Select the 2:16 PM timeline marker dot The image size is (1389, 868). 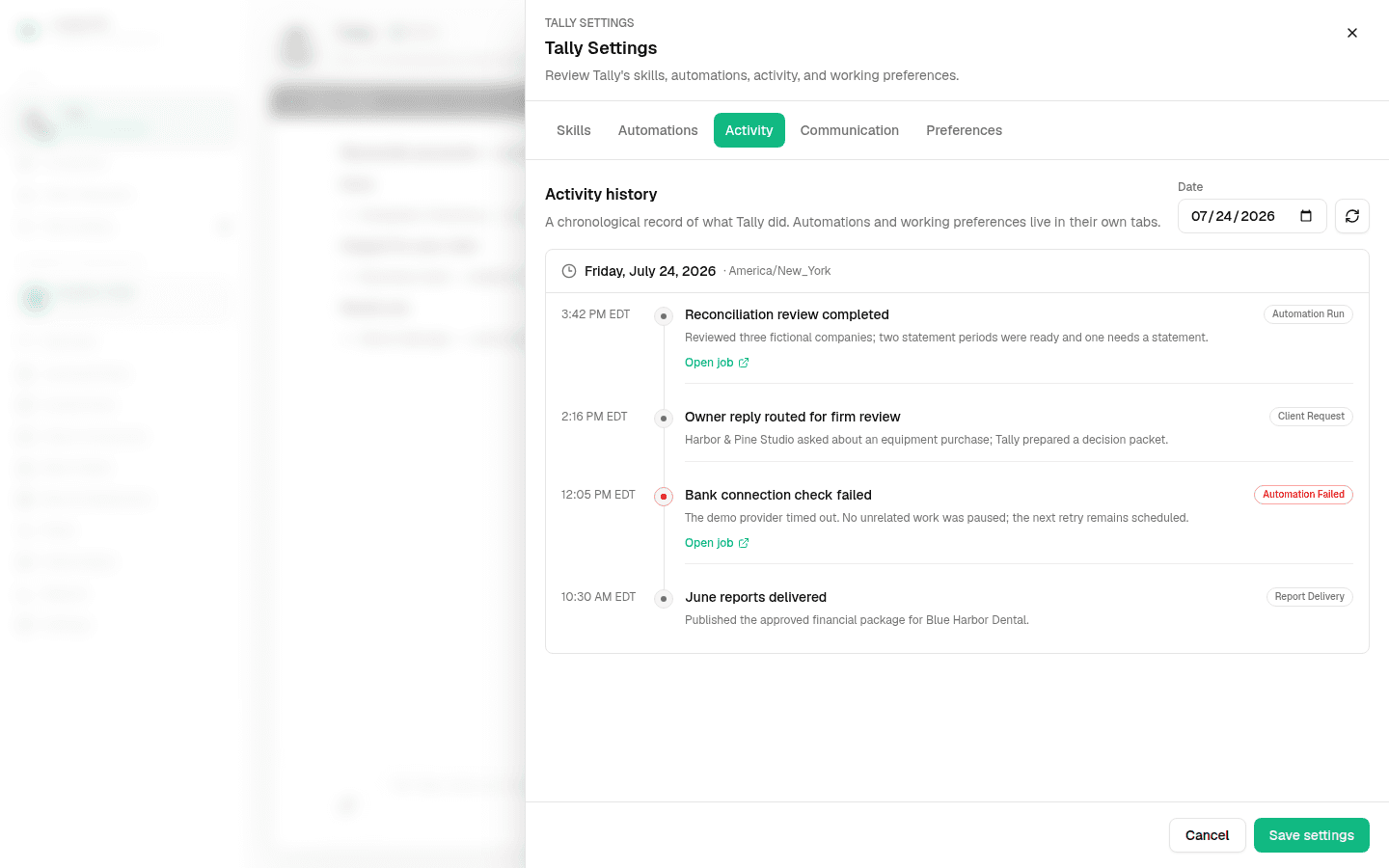pos(664,419)
